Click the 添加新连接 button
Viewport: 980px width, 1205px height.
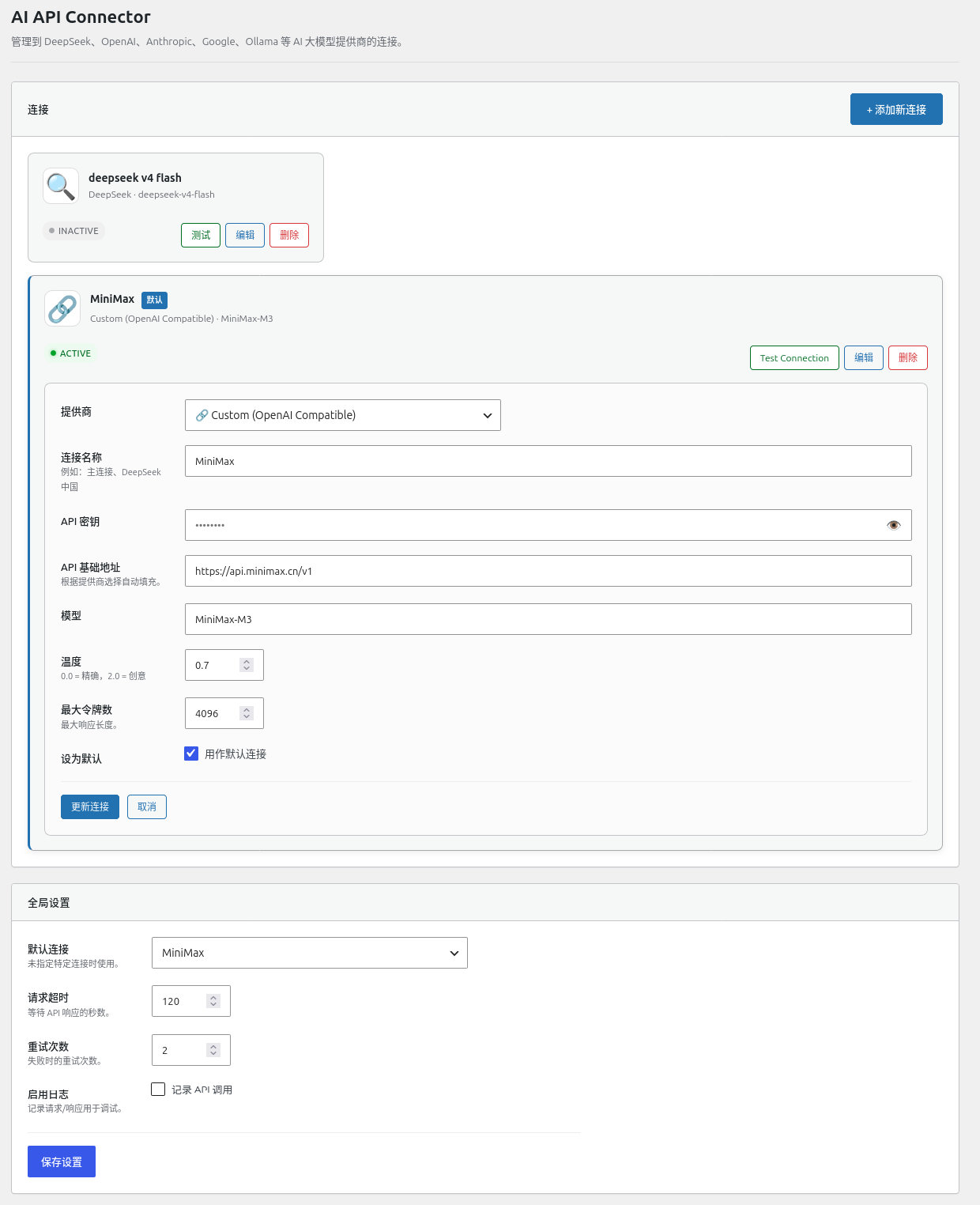(x=896, y=109)
